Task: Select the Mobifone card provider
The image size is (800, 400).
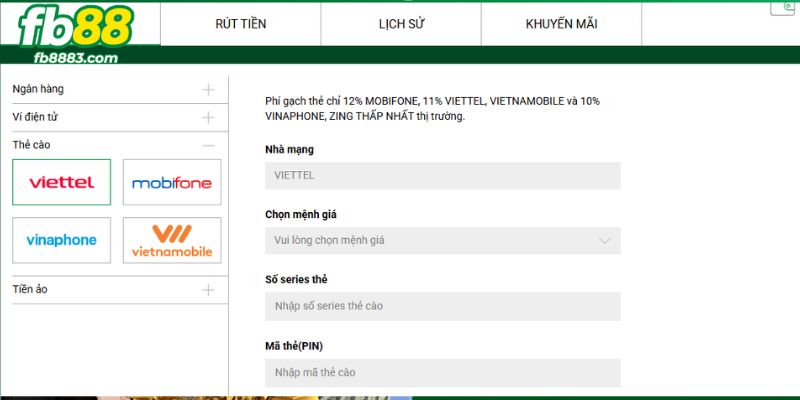Action: [172, 182]
